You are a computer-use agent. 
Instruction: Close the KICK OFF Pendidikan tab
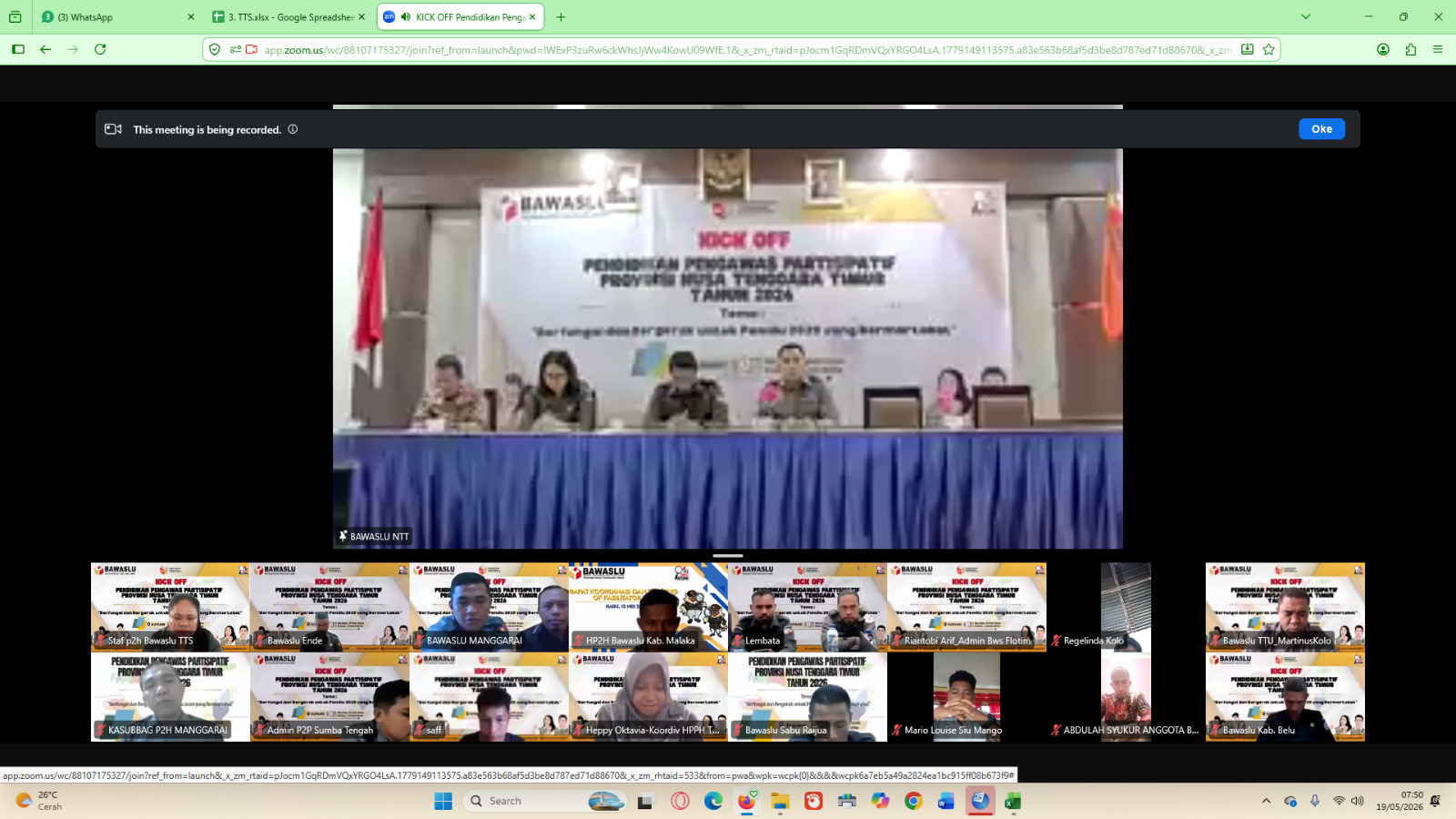[x=533, y=16]
